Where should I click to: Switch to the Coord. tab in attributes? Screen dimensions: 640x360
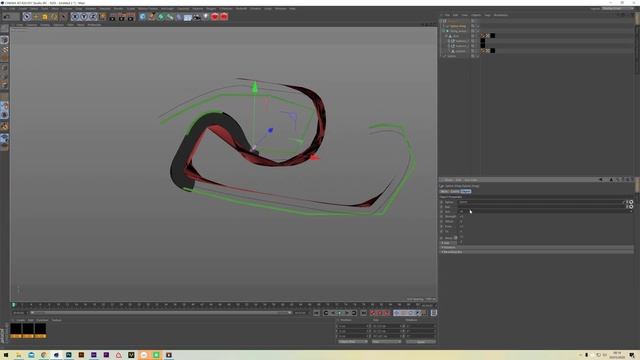pos(454,191)
